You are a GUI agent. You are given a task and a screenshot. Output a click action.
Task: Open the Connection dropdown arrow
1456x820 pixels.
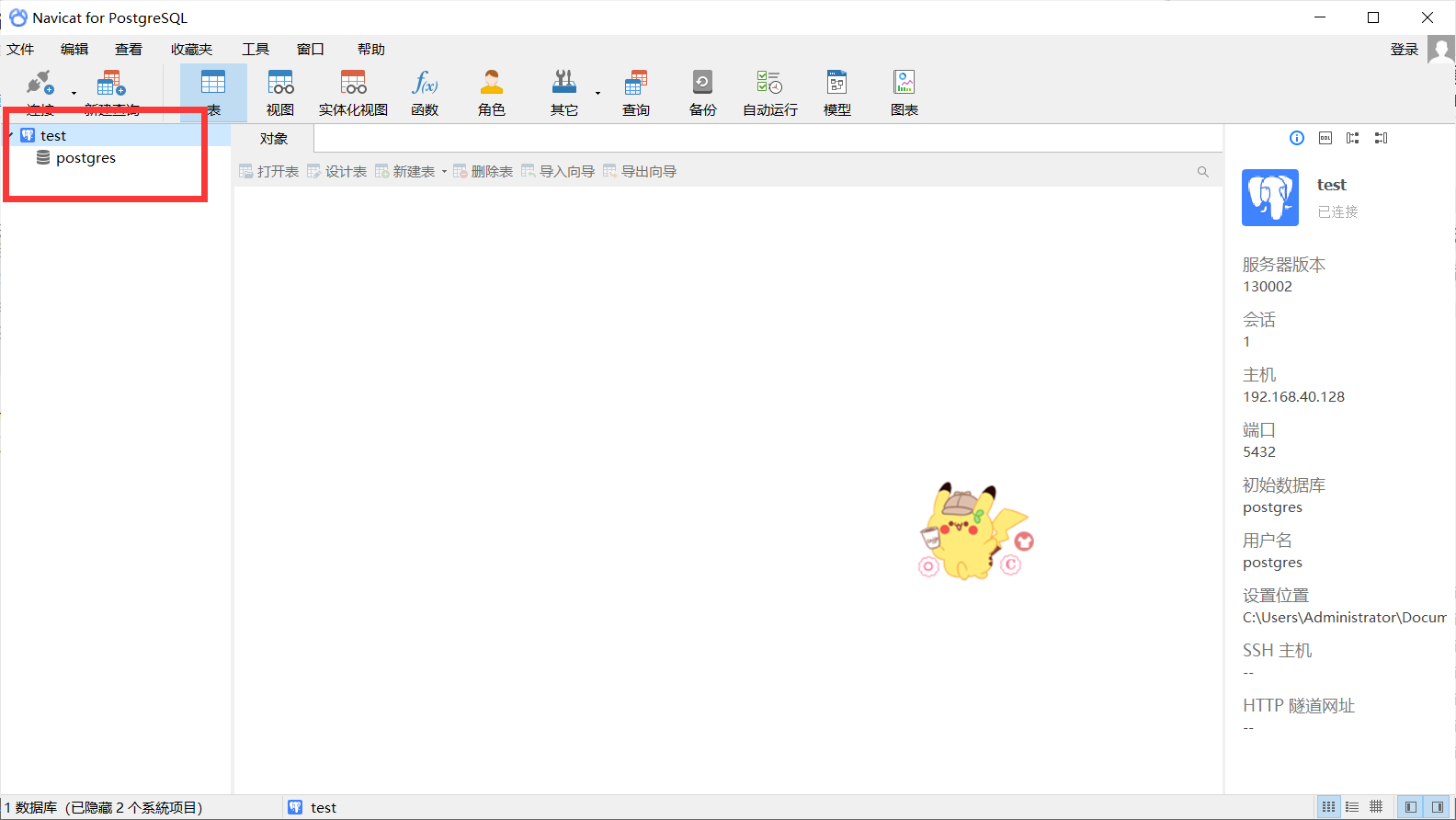coord(74,93)
